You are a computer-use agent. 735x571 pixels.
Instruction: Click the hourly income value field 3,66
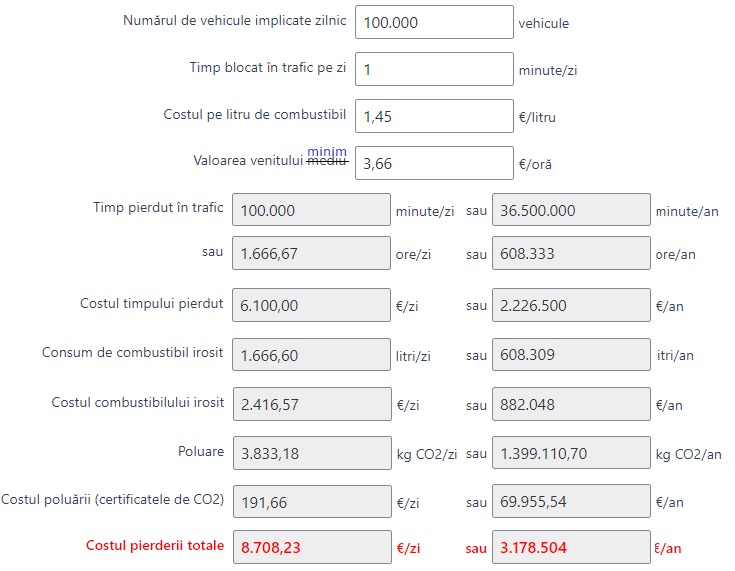coord(434,163)
